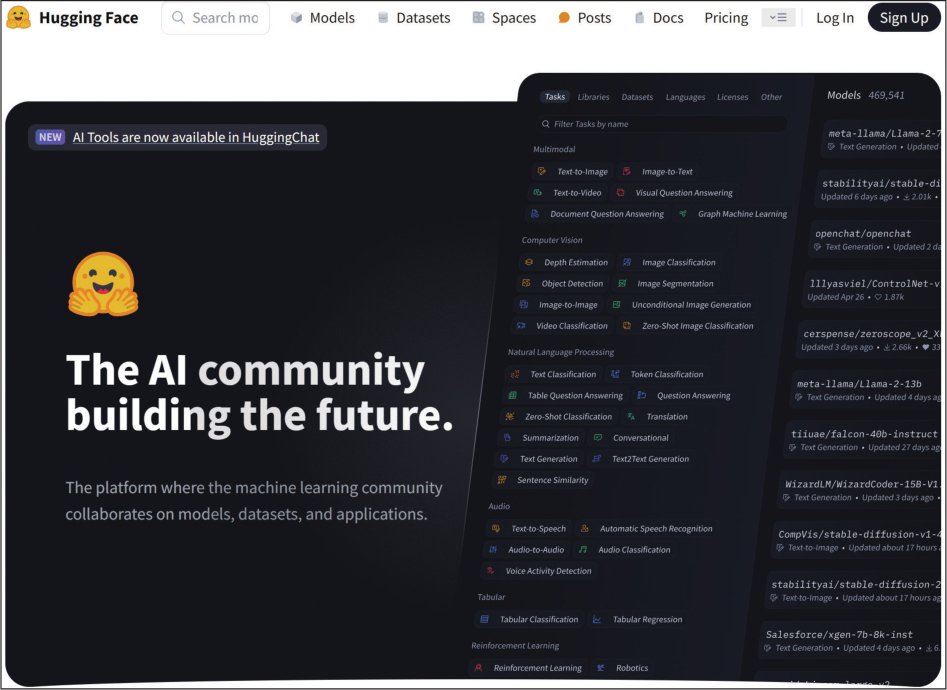Click the Spaces grid icon

[478, 18]
